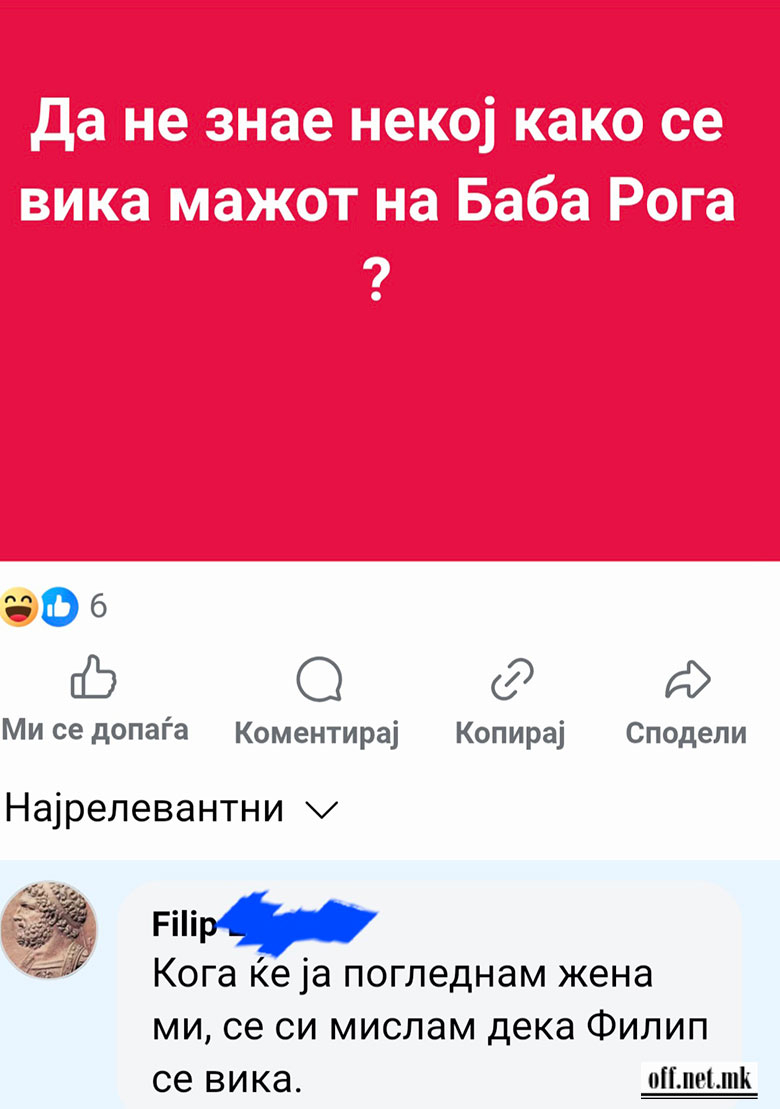This screenshot has height=1109, width=780.
Task: Select the comment text by Filip
Action: tap(430, 1027)
